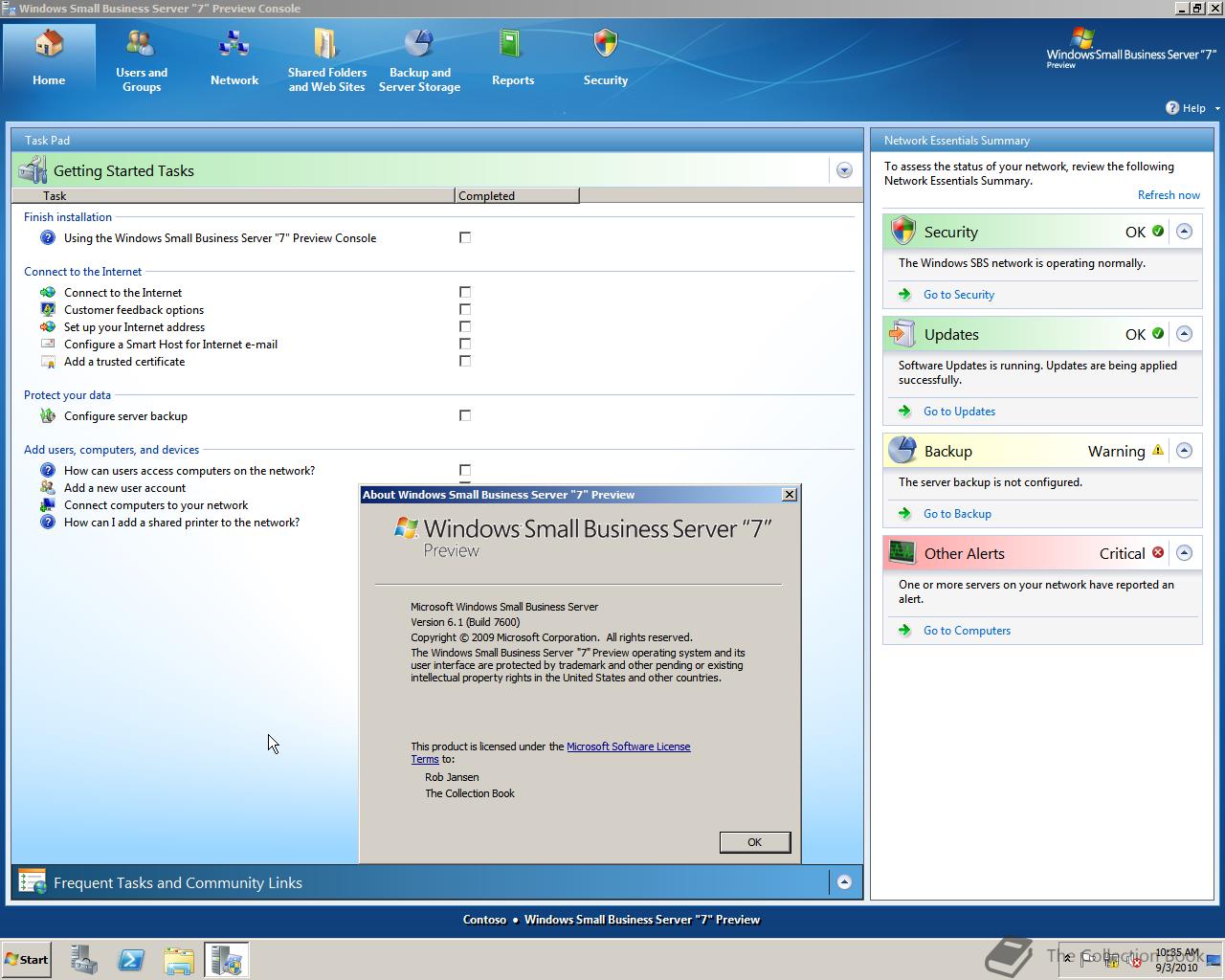Follow the Go to Computers link

pos(967,631)
